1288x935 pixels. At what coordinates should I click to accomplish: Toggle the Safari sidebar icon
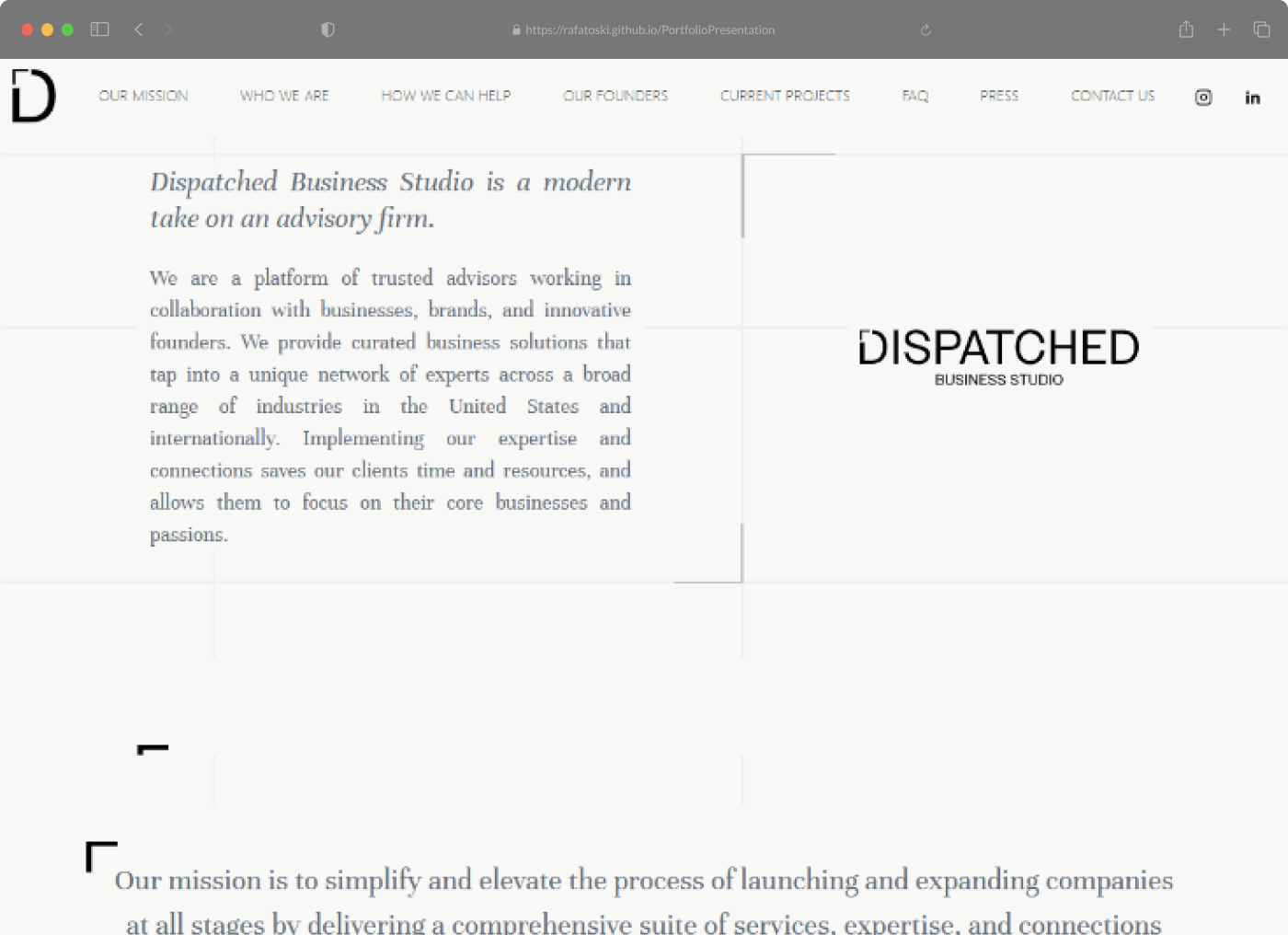99,29
